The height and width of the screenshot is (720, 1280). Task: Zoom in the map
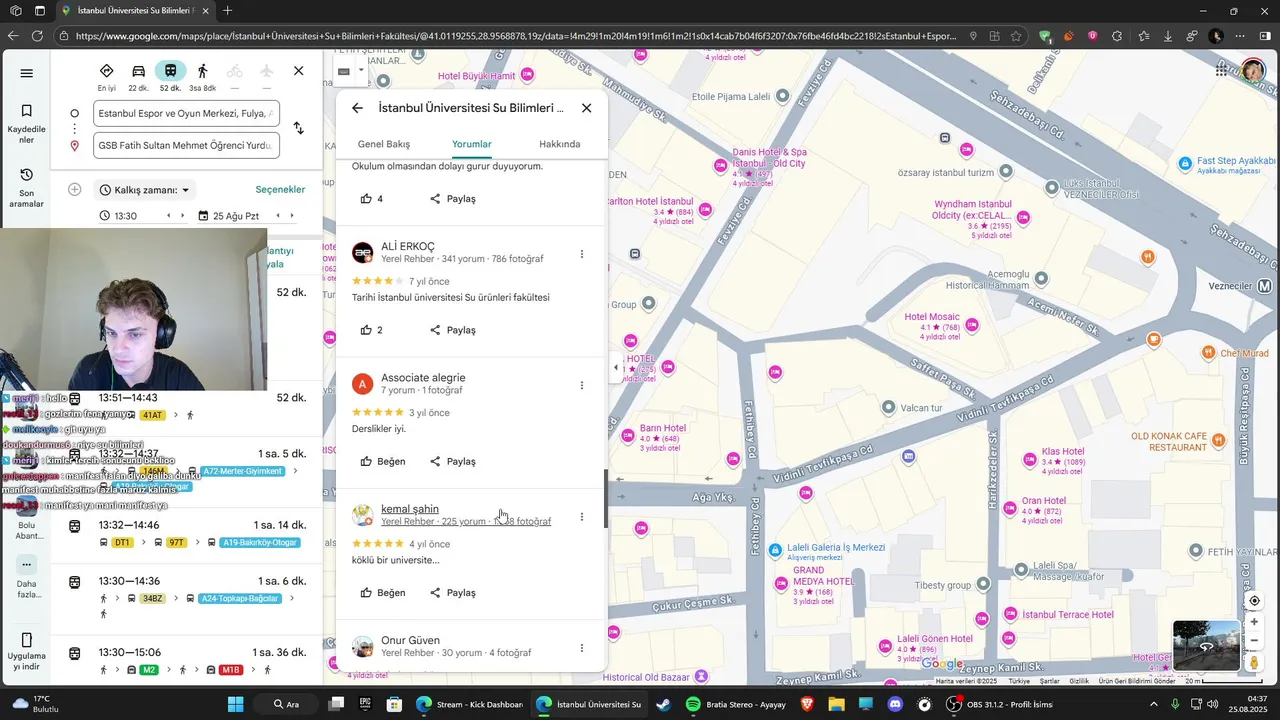(x=1254, y=622)
